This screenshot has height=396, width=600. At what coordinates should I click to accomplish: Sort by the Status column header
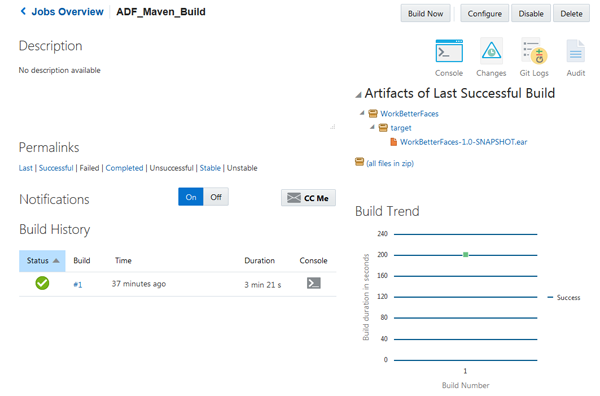click(x=42, y=261)
